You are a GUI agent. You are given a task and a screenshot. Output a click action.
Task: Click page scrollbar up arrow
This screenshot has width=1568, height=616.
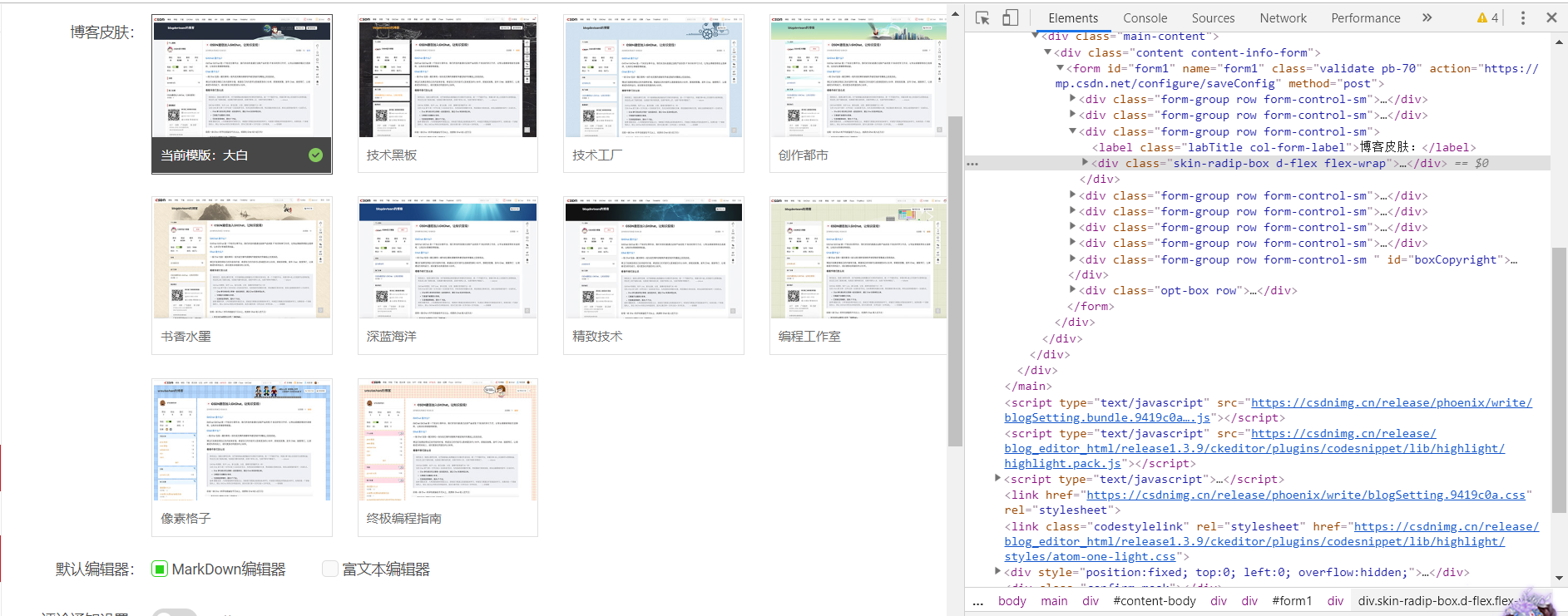tap(955, 12)
